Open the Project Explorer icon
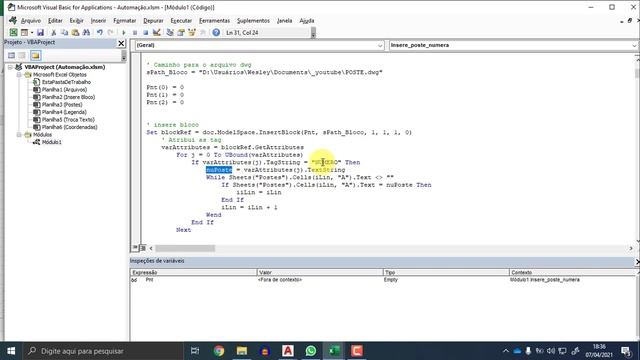 170,32
